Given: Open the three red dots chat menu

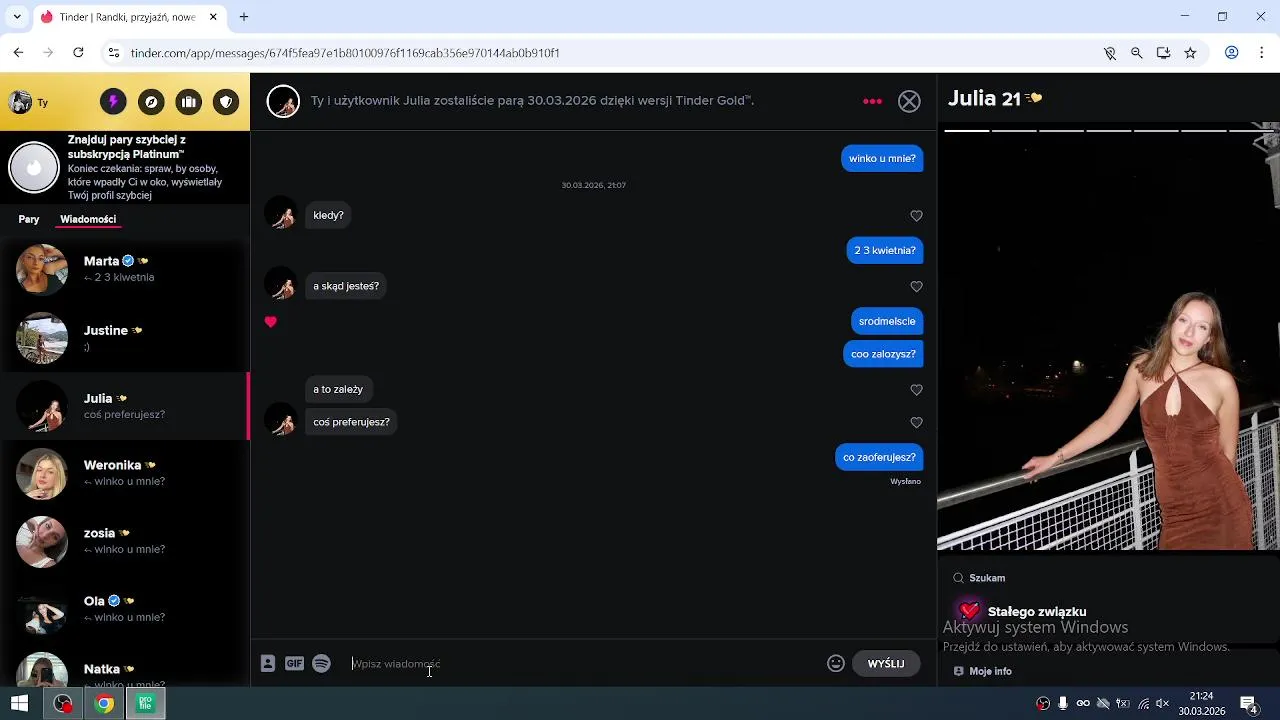Looking at the screenshot, I should click(x=872, y=101).
